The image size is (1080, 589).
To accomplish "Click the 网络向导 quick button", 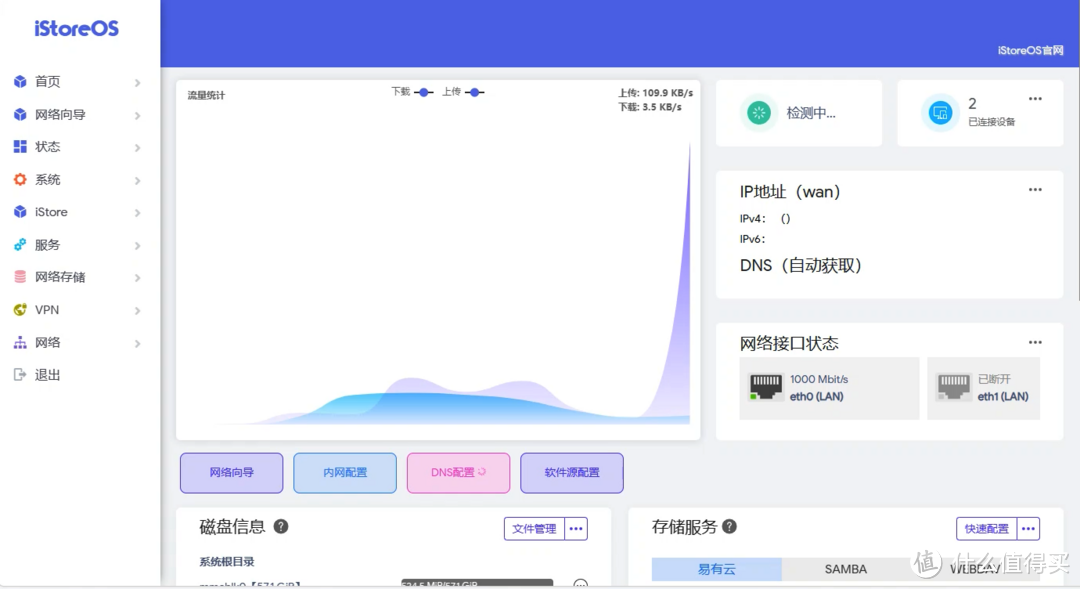I will [x=231, y=473].
